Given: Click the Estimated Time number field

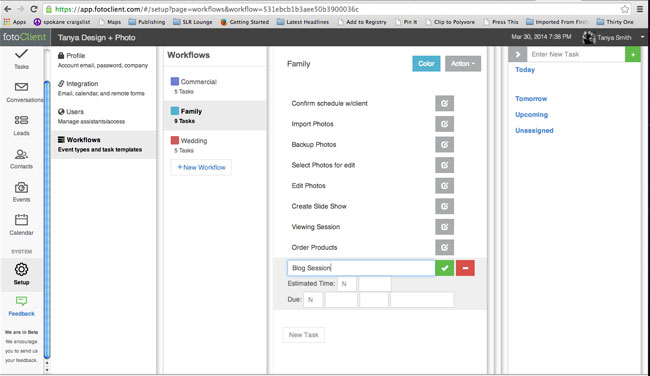Looking at the screenshot, I should 347,284.
